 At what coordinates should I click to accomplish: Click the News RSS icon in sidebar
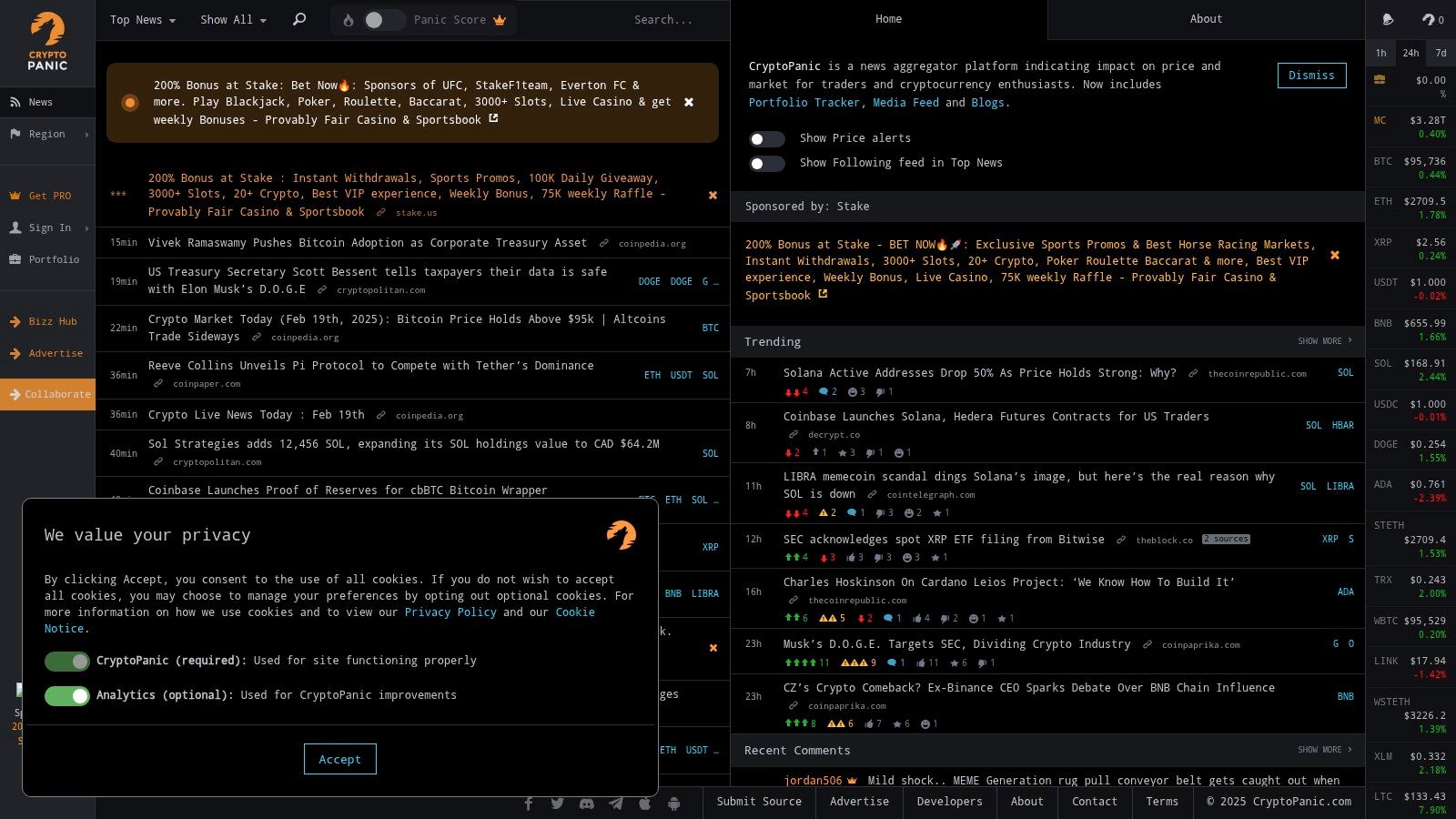(15, 102)
